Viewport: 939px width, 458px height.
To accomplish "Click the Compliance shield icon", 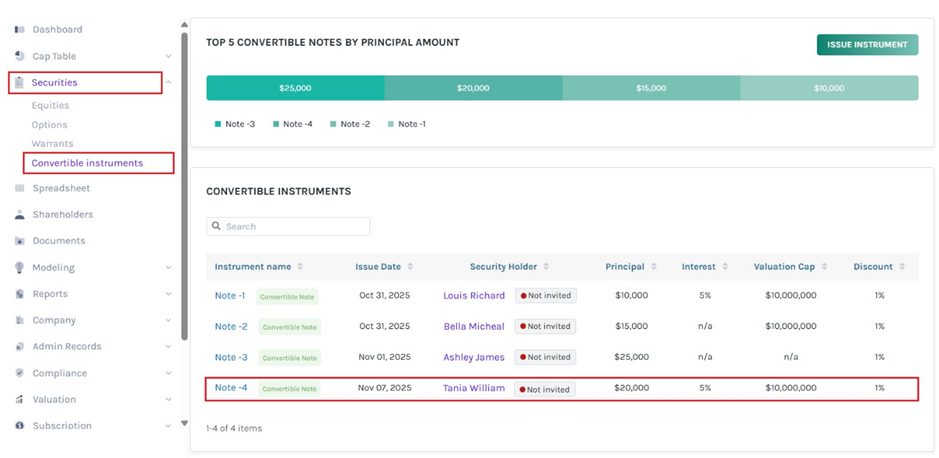I will click(x=20, y=373).
